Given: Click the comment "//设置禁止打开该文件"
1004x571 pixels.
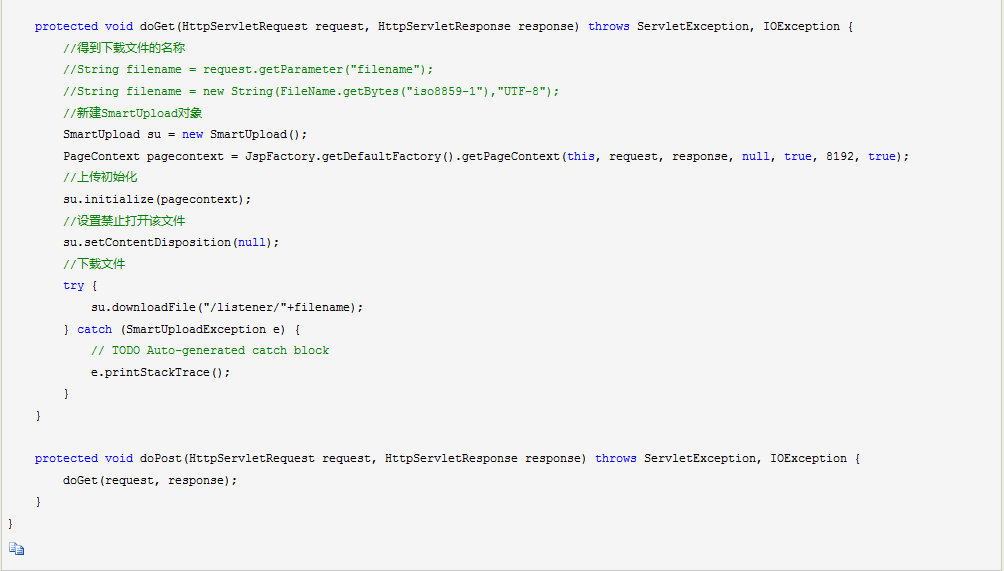Looking at the screenshot, I should coord(124,221).
